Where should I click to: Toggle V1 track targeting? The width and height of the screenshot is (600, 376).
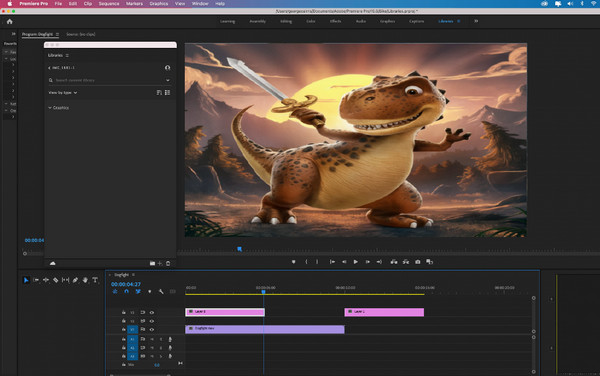pyautogui.click(x=132, y=329)
